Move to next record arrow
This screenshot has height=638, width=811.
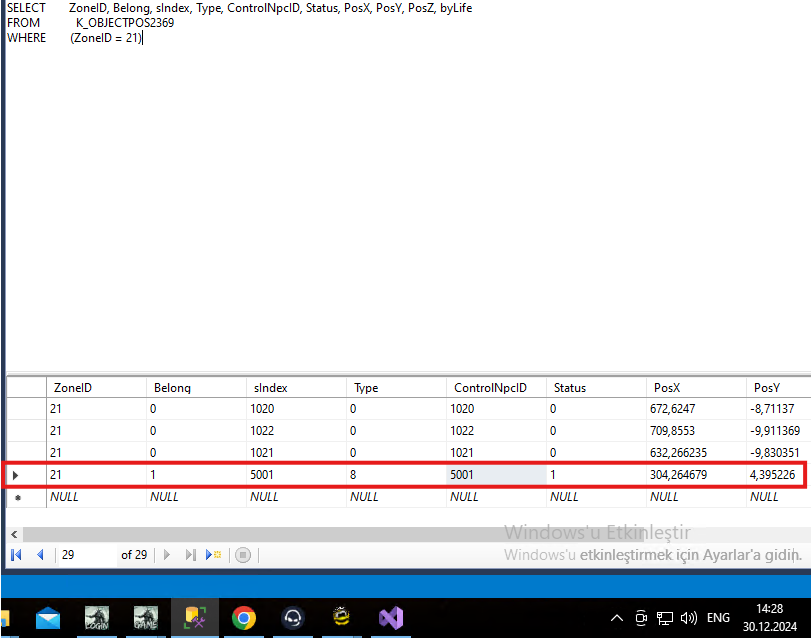tap(167, 555)
